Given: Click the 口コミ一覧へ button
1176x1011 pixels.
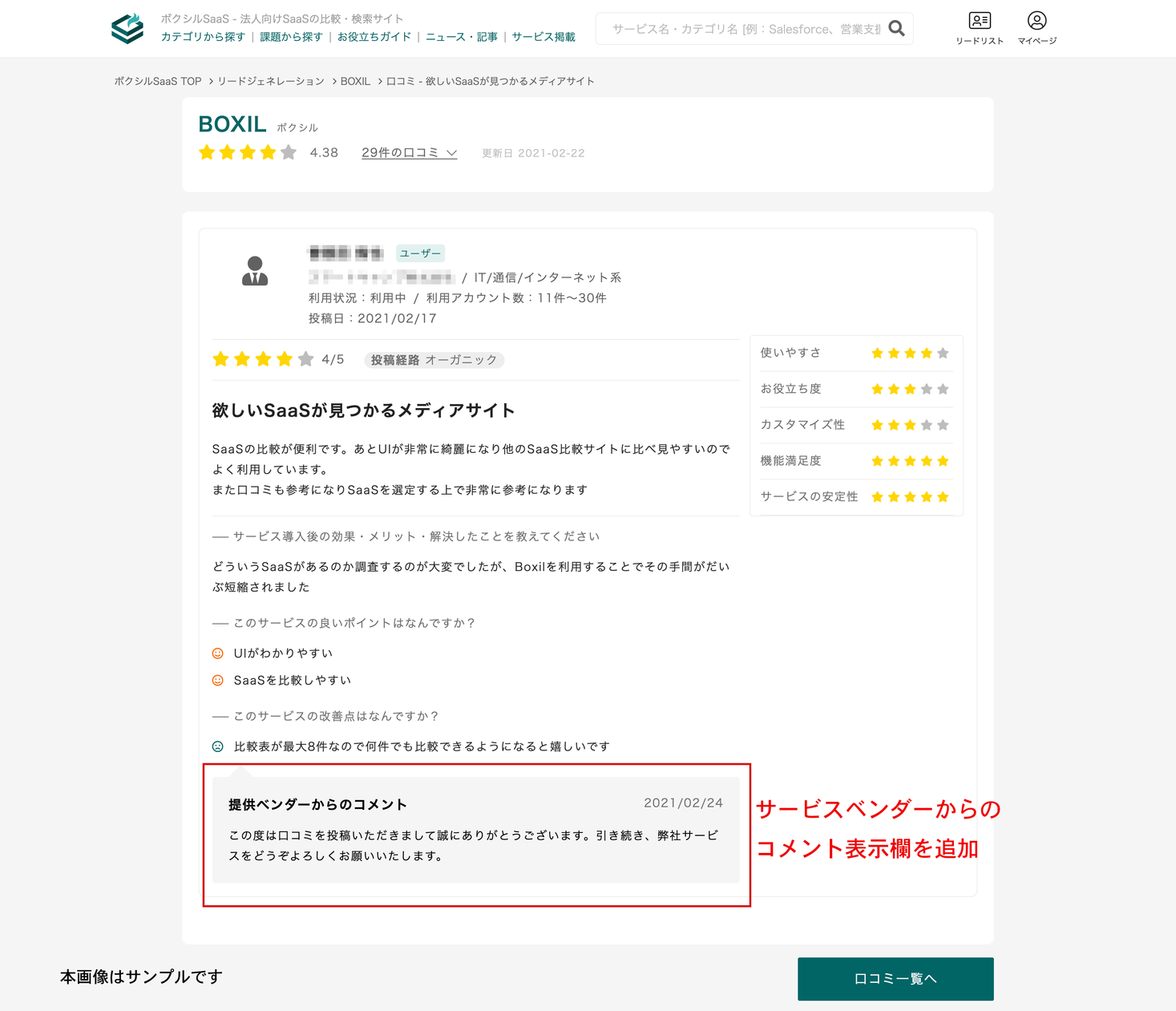Looking at the screenshot, I should click(x=895, y=979).
